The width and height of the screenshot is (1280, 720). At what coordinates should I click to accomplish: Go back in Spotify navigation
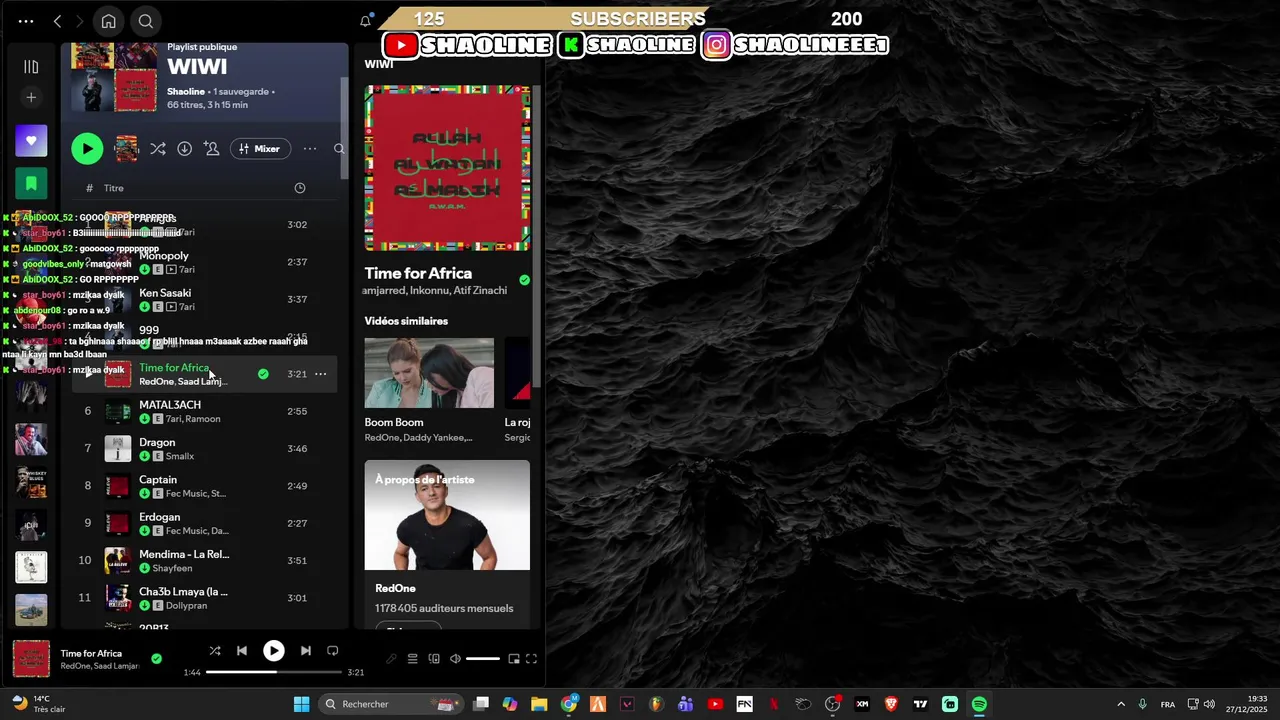tap(57, 21)
